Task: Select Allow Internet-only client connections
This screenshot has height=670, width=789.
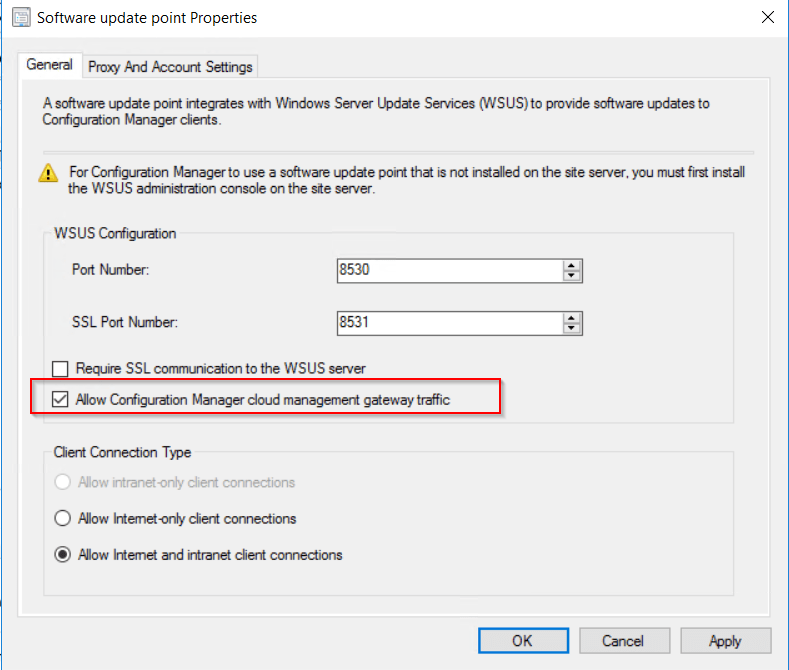Action: tap(62, 519)
